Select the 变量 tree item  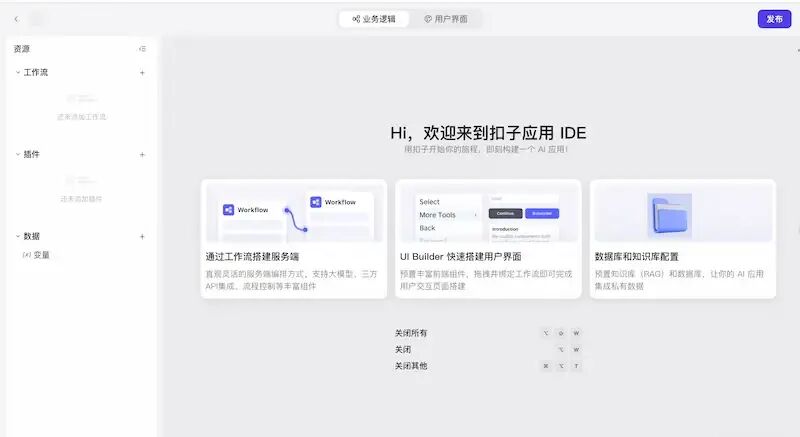[x=36, y=255]
